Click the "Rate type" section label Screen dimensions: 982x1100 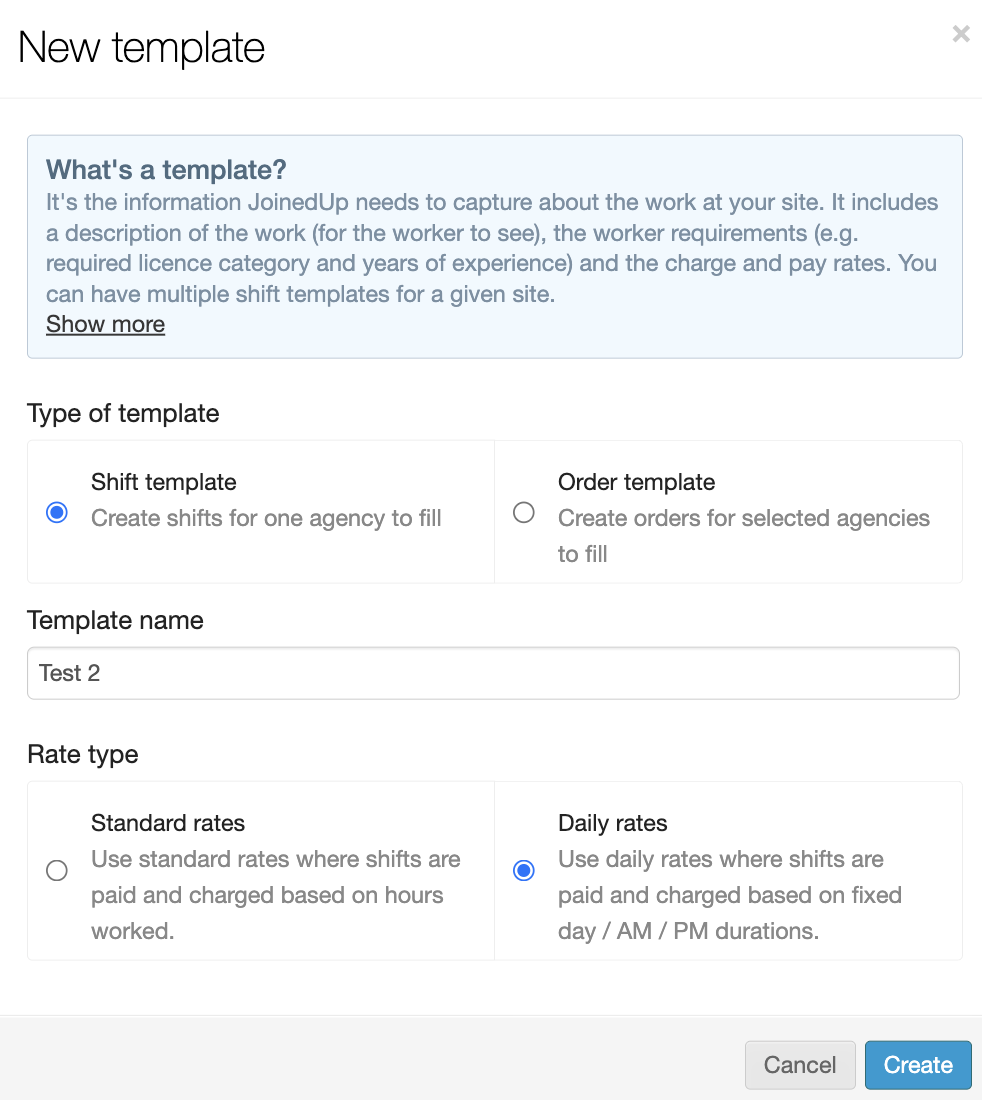tap(83, 754)
